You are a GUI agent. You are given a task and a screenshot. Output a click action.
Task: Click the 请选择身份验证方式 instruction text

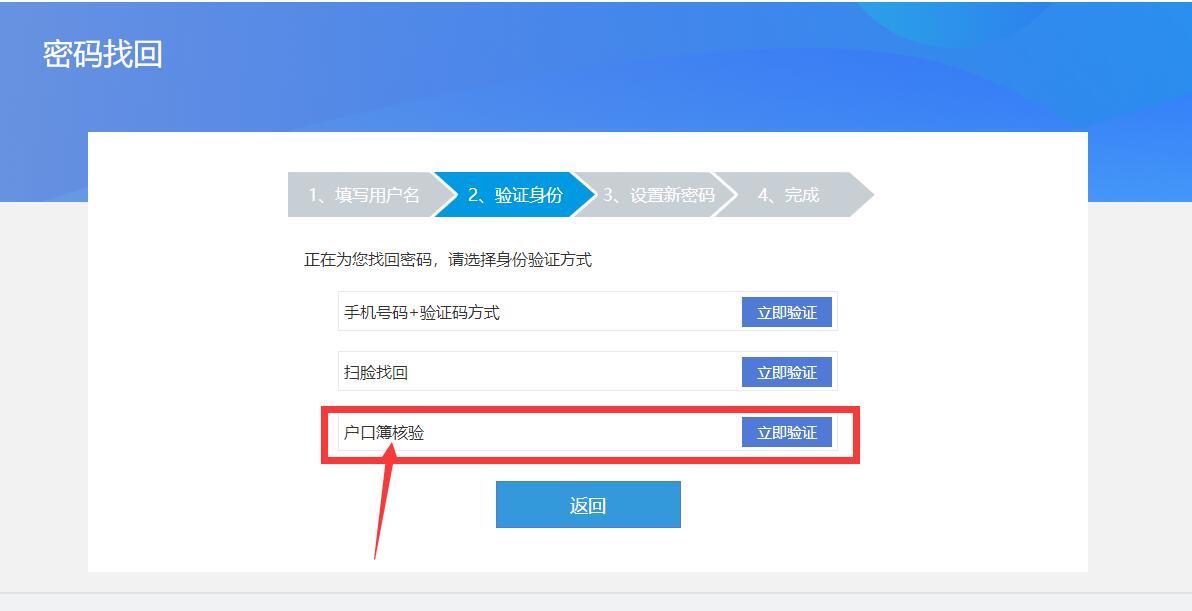click(520, 260)
